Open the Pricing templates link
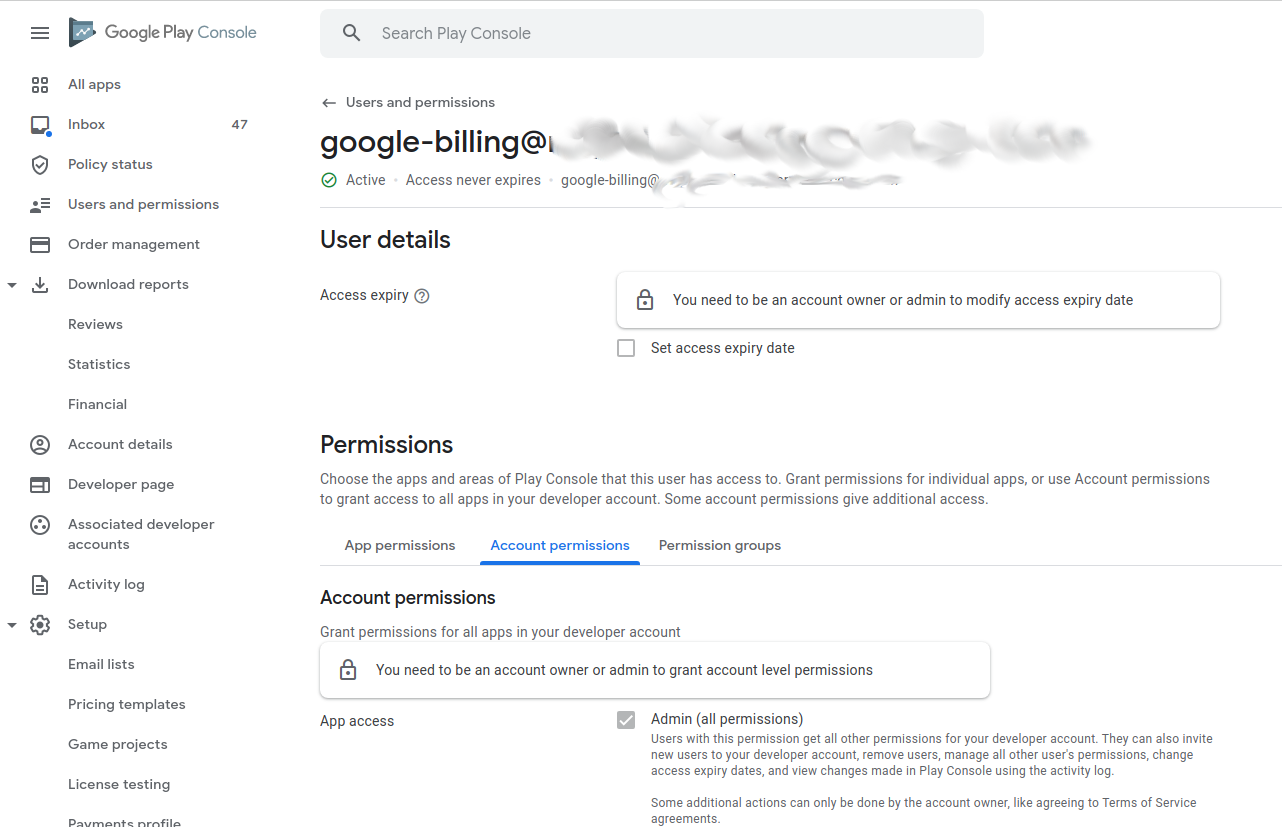Image resolution: width=1282 pixels, height=827 pixels. click(x=127, y=705)
